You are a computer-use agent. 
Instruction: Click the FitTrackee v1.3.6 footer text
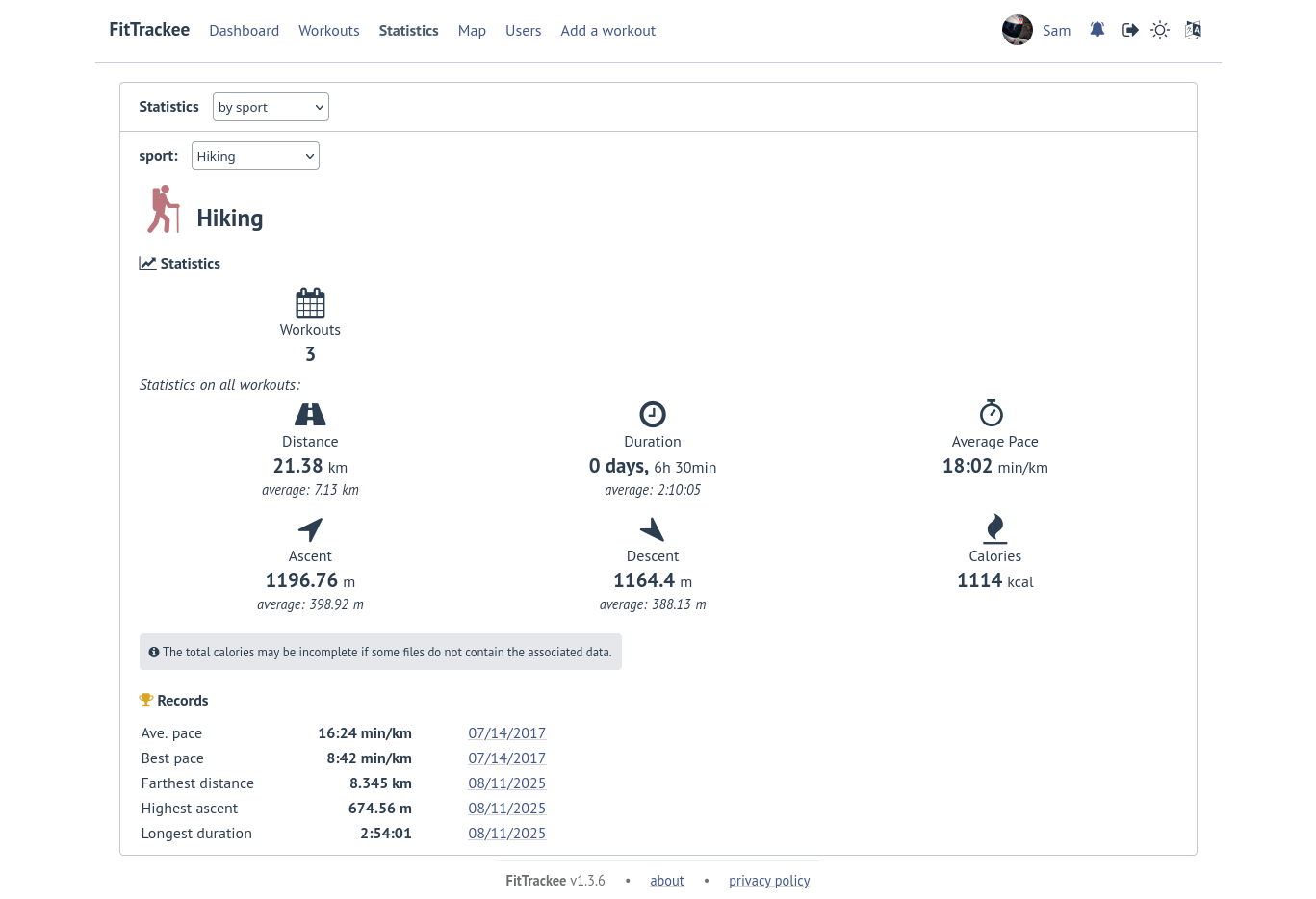(x=555, y=881)
